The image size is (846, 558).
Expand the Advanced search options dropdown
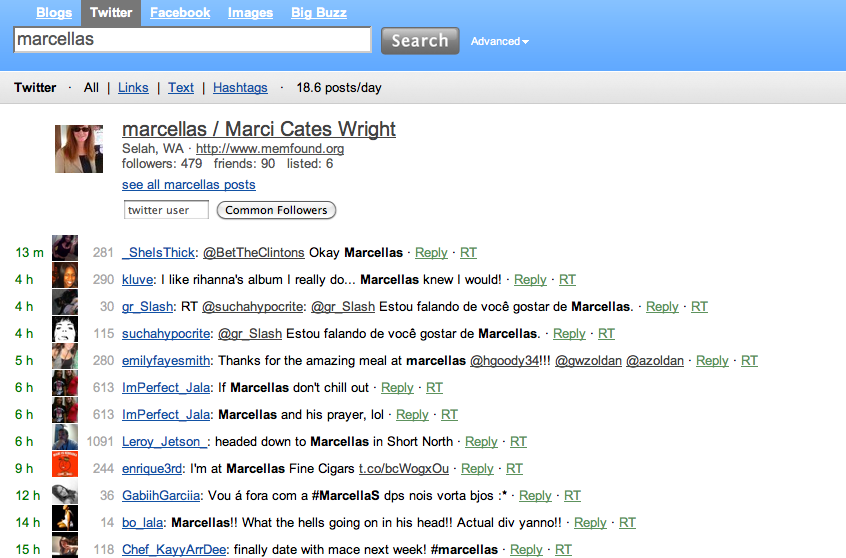click(x=499, y=41)
